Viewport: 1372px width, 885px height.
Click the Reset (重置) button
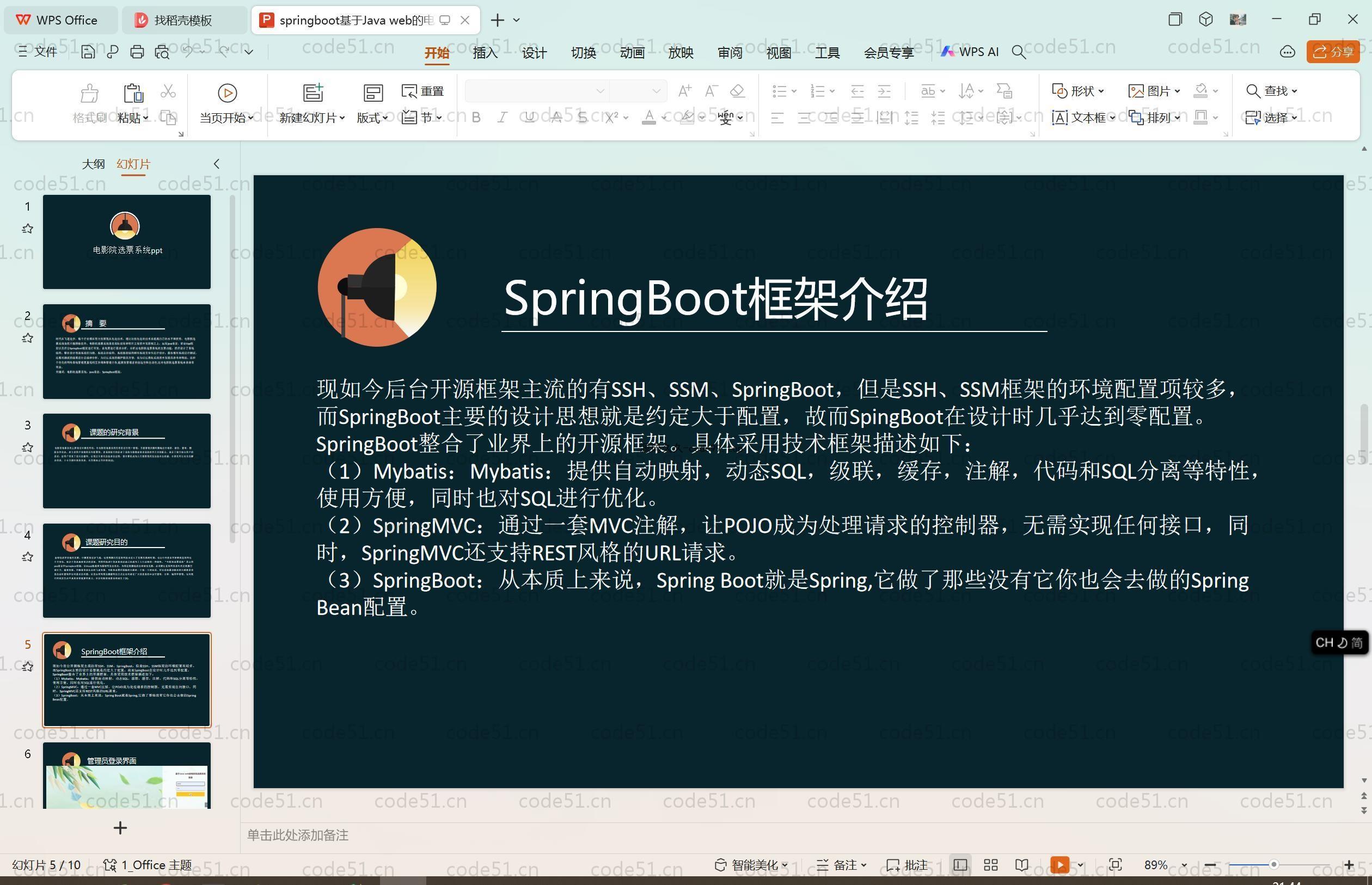[422, 91]
